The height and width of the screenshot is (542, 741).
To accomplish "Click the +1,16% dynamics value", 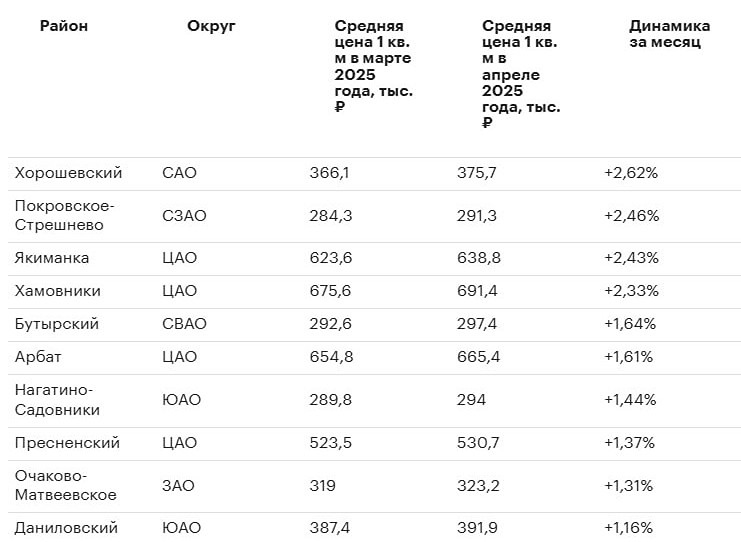I will click(628, 528).
